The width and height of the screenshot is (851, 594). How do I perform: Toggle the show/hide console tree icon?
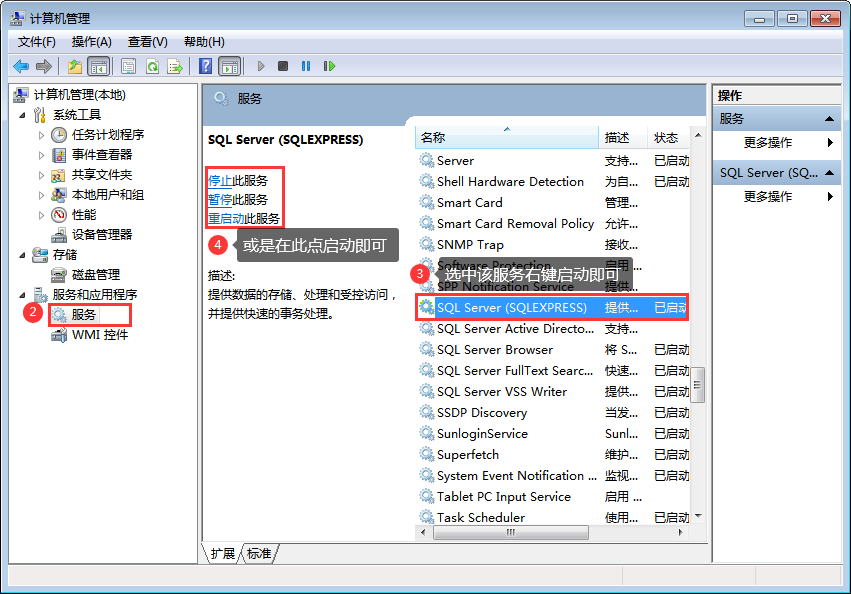click(98, 66)
